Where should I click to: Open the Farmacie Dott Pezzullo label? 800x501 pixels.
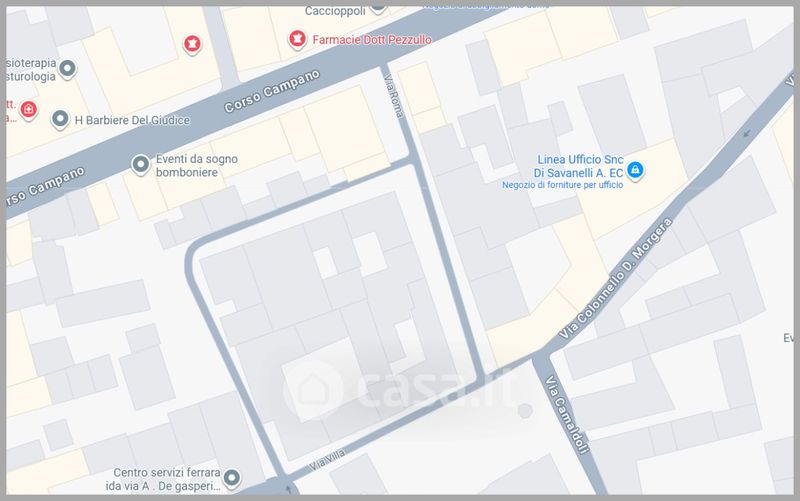pos(372,39)
